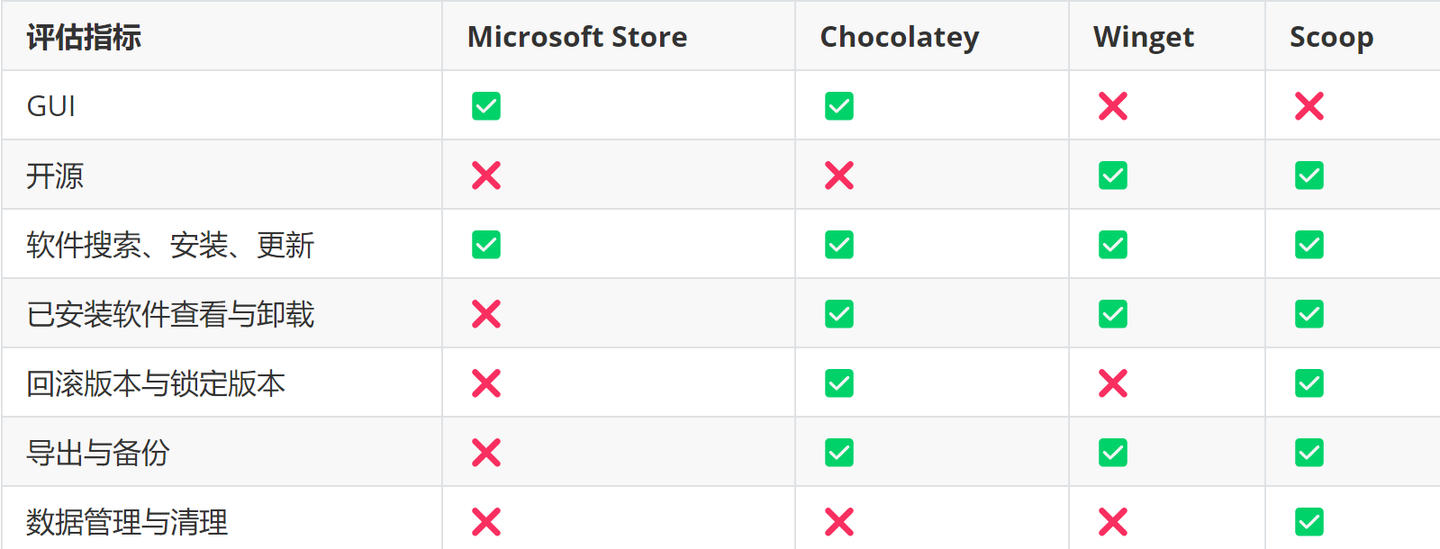The width and height of the screenshot is (1440, 549).
Task: Click the Microsoft Store column header
Action: (x=577, y=37)
